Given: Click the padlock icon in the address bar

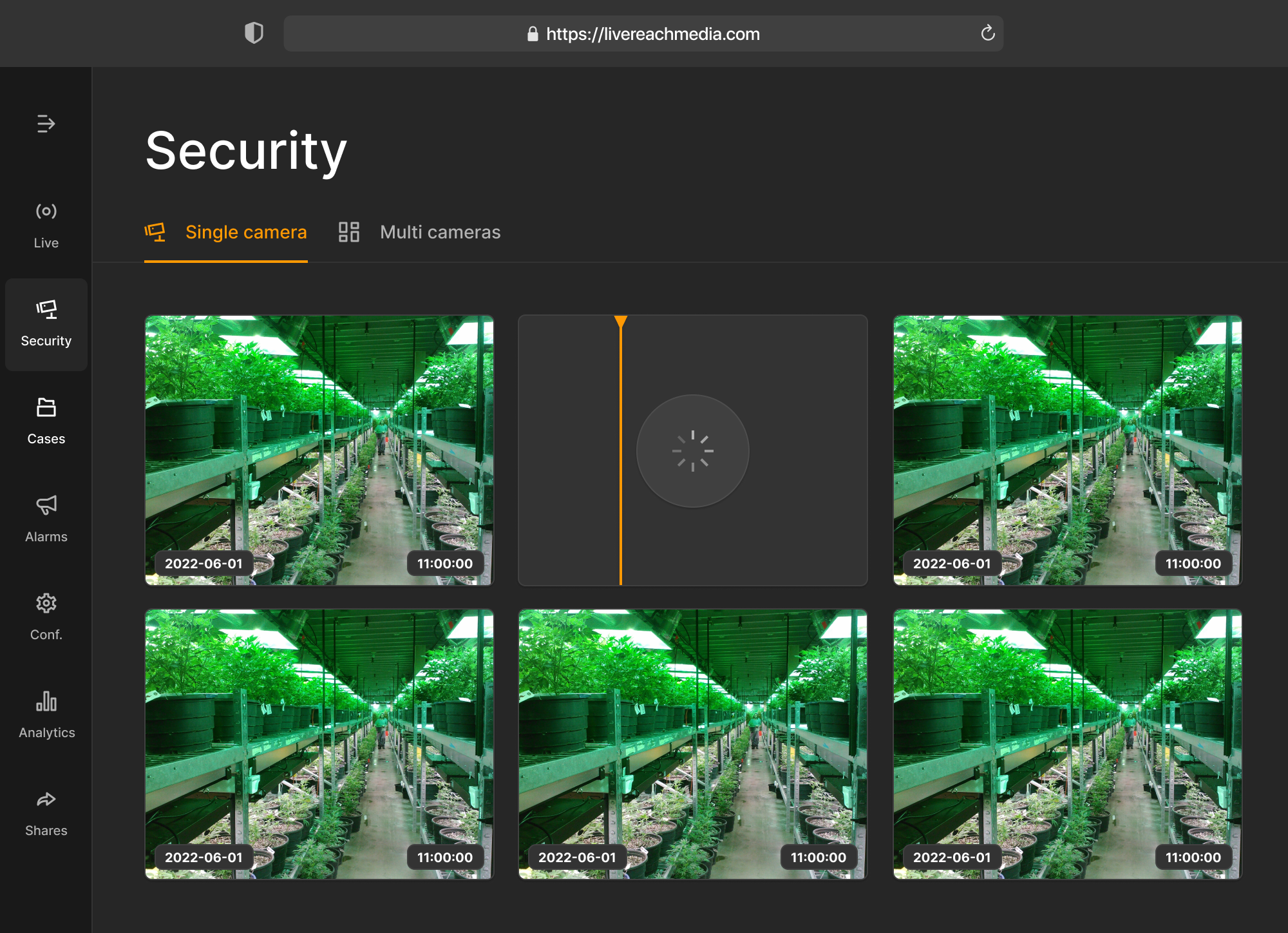Looking at the screenshot, I should coord(533,34).
